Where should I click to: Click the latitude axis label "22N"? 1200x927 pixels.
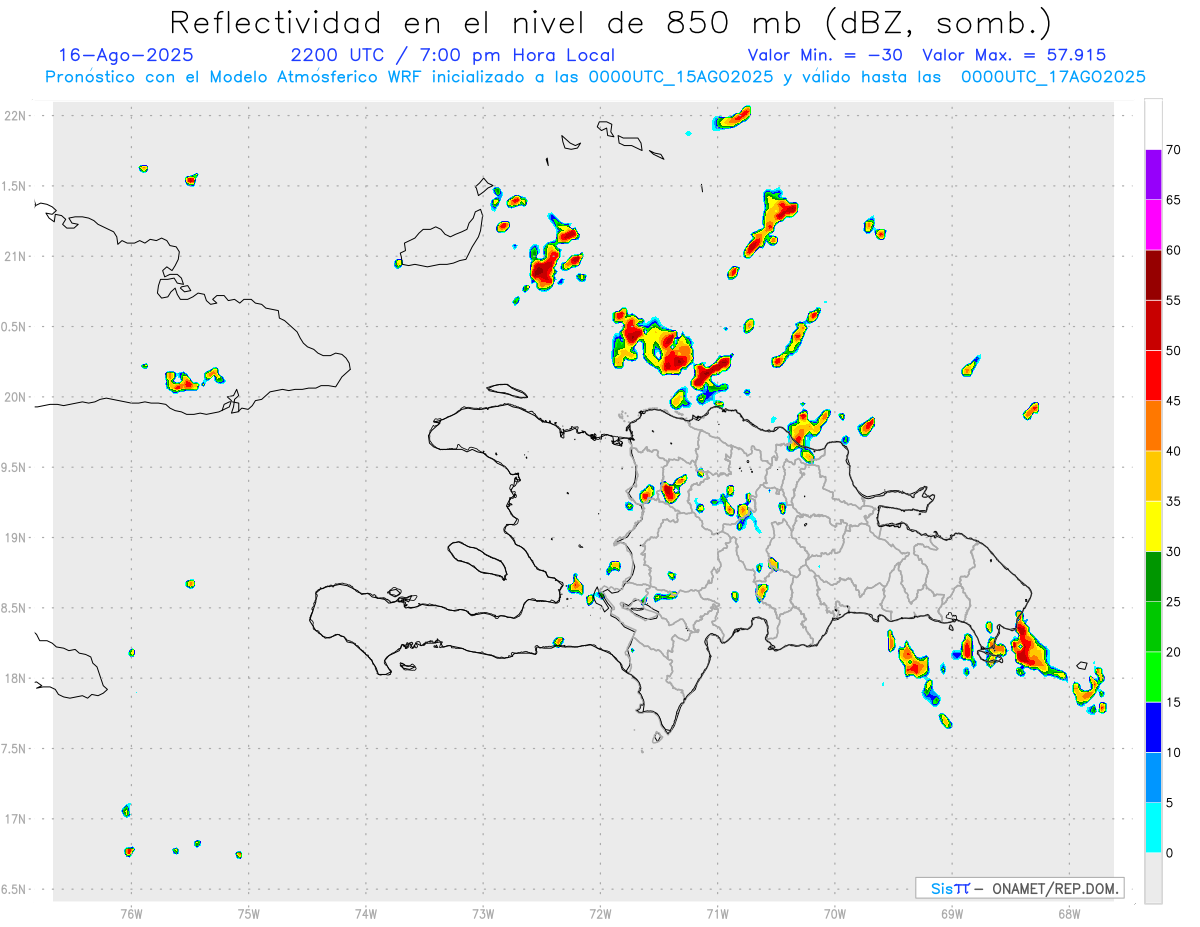click(x=17, y=116)
